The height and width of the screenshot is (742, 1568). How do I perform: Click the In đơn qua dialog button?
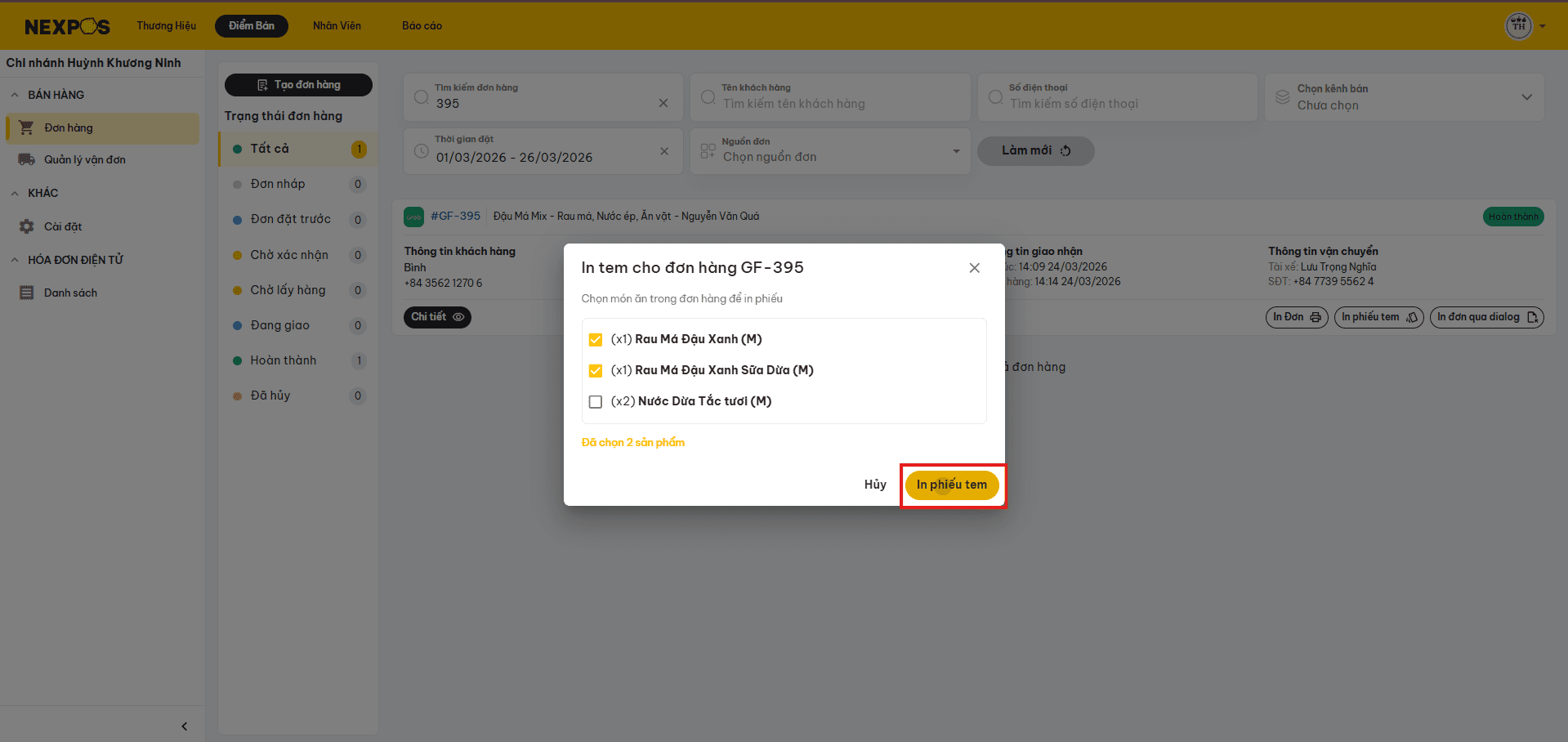[1486, 317]
